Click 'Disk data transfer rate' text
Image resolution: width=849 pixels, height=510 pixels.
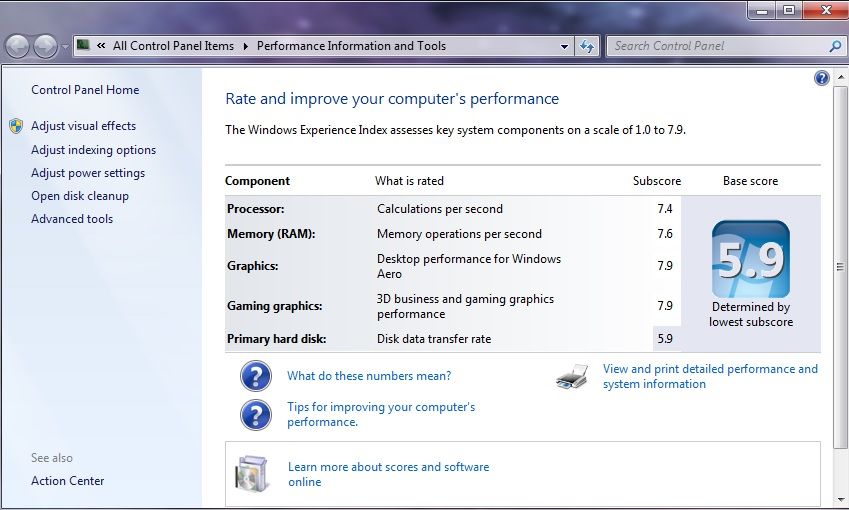pyautogui.click(x=434, y=339)
